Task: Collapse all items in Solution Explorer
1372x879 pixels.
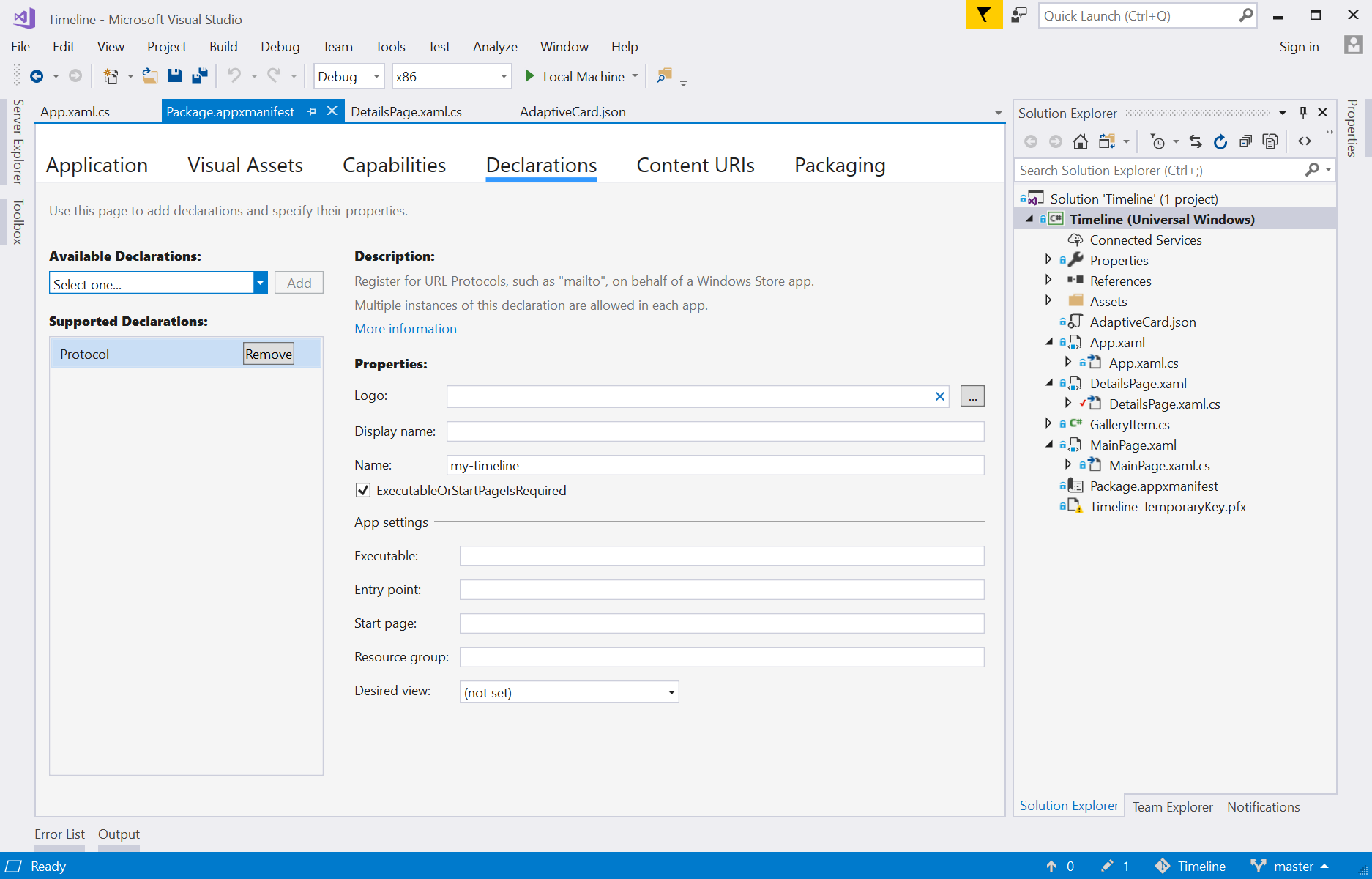Action: [1245, 141]
